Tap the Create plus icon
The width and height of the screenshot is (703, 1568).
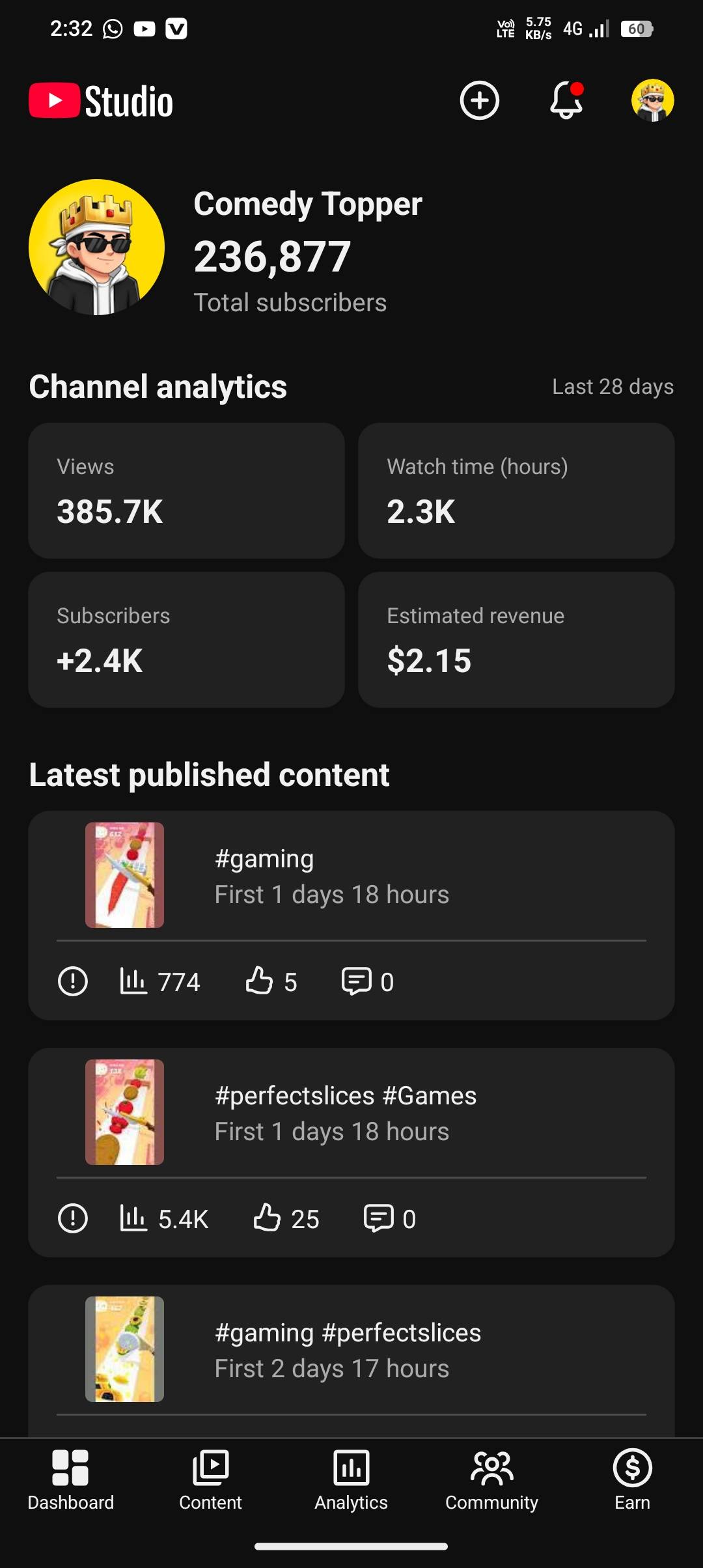[x=479, y=101]
